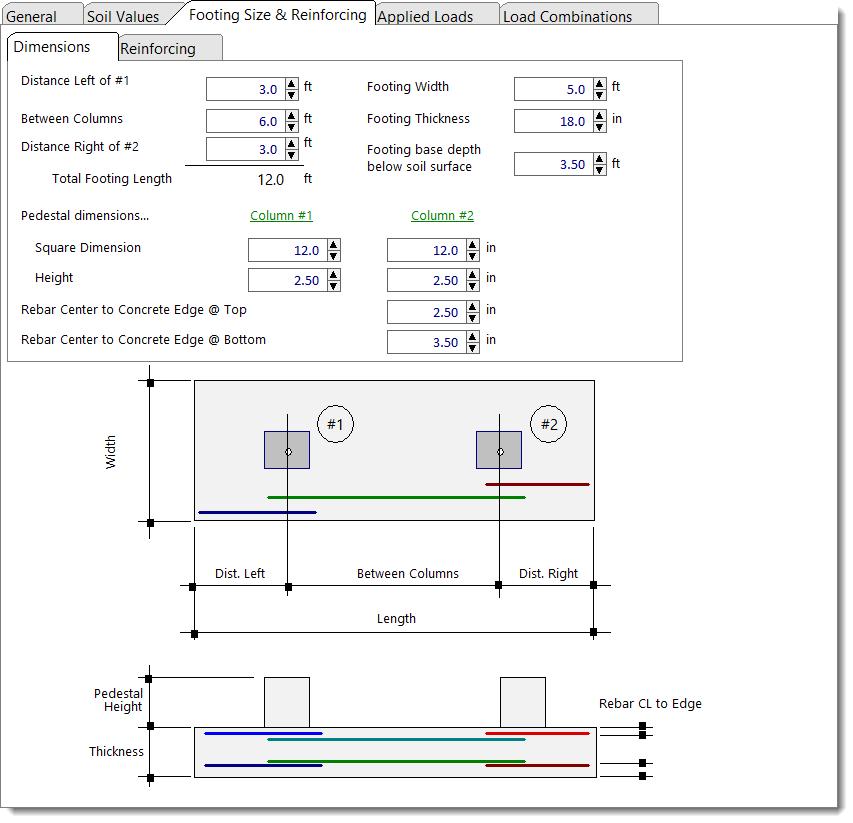The height and width of the screenshot is (823, 853).
Task: Switch to the General tab
Action: click(x=31, y=16)
